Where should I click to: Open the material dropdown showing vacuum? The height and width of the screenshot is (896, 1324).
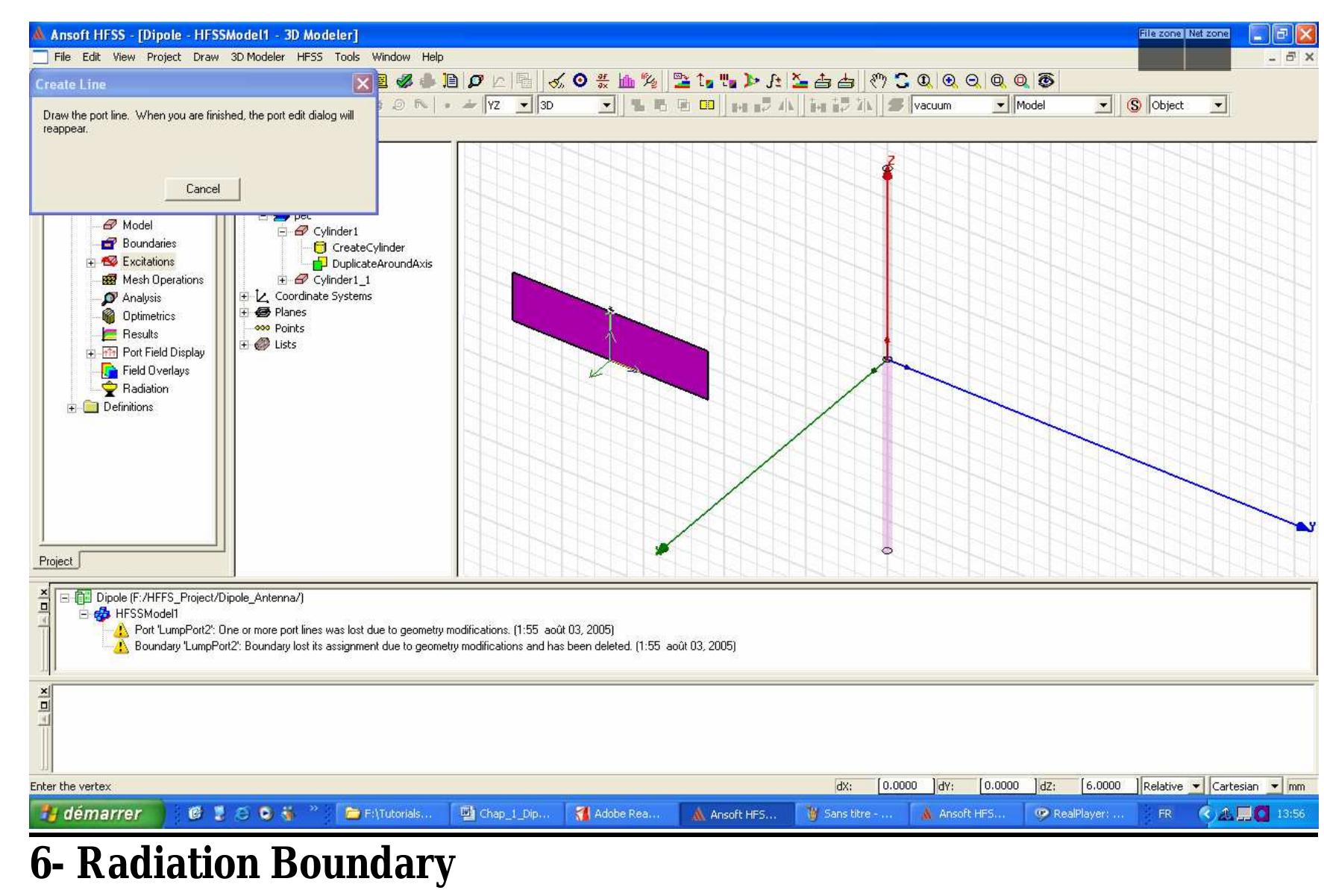click(x=1002, y=105)
